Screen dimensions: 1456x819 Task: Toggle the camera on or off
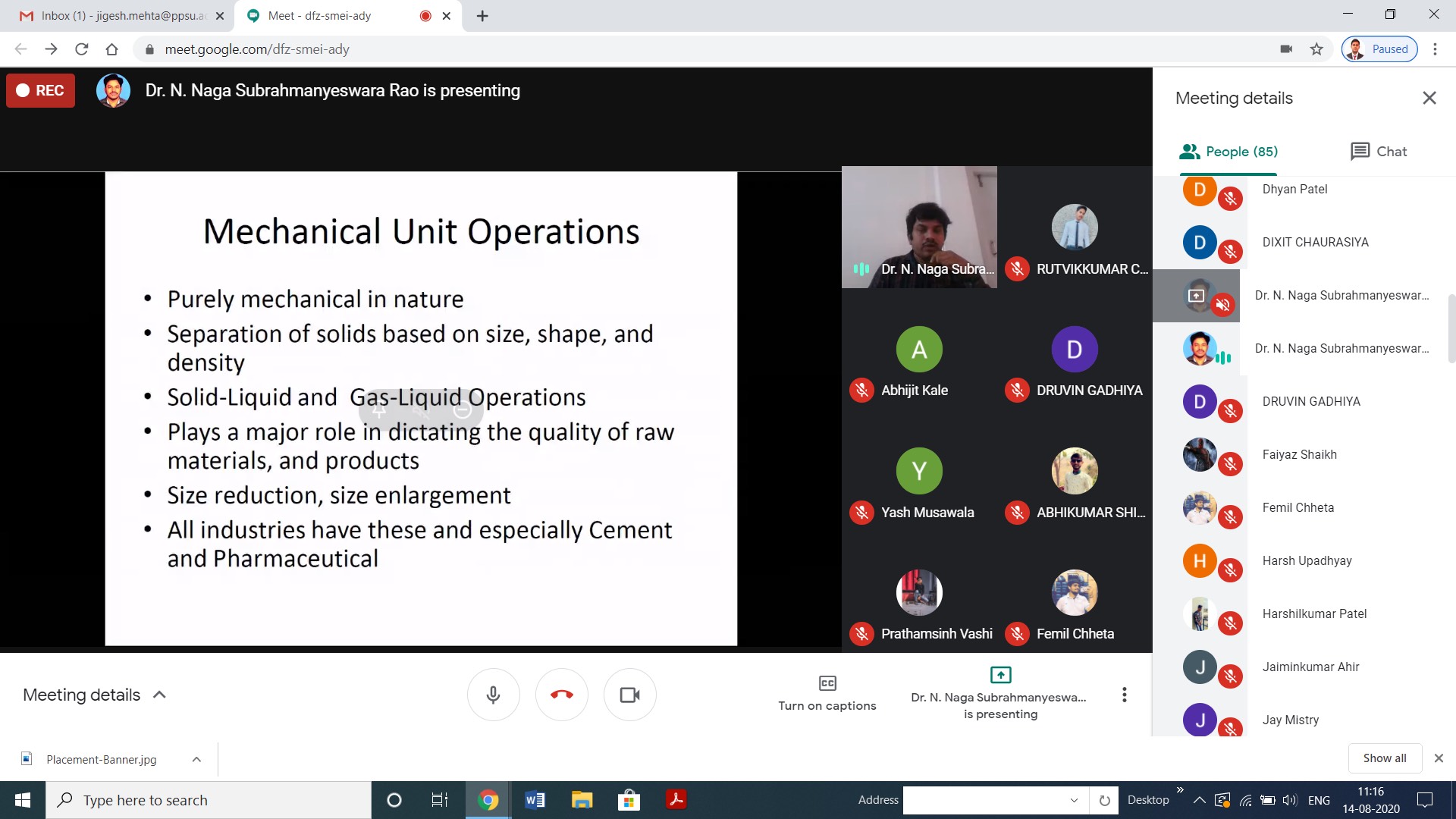pyautogui.click(x=629, y=695)
